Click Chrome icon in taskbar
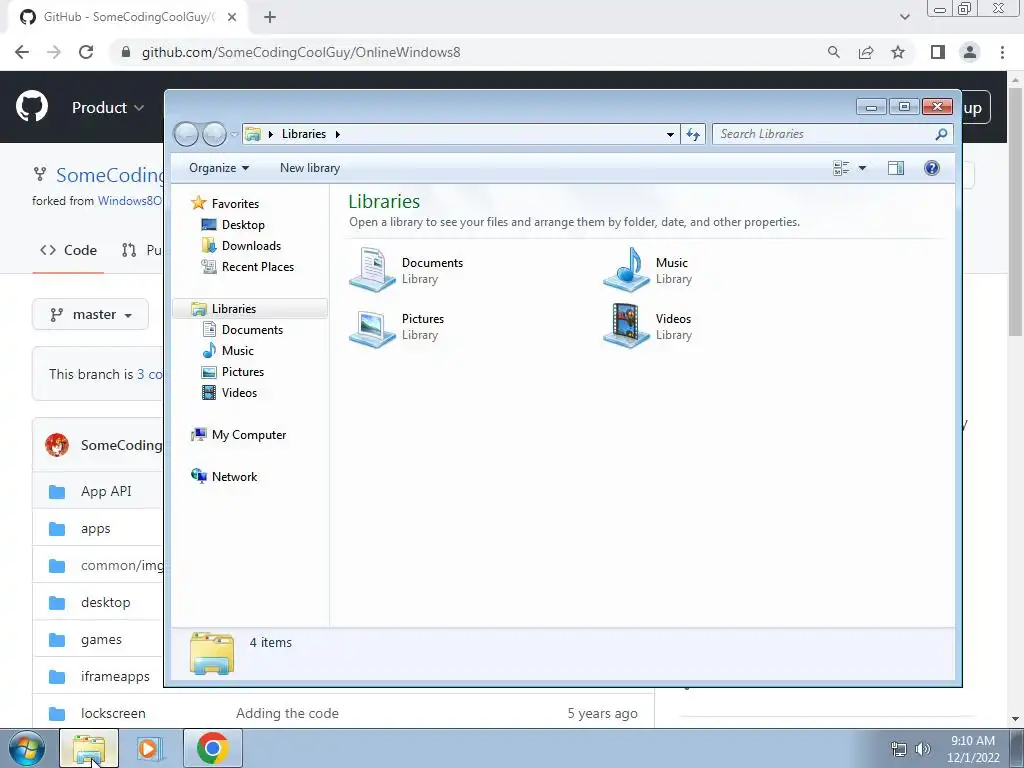Screen dimensions: 1024x768 (212, 748)
